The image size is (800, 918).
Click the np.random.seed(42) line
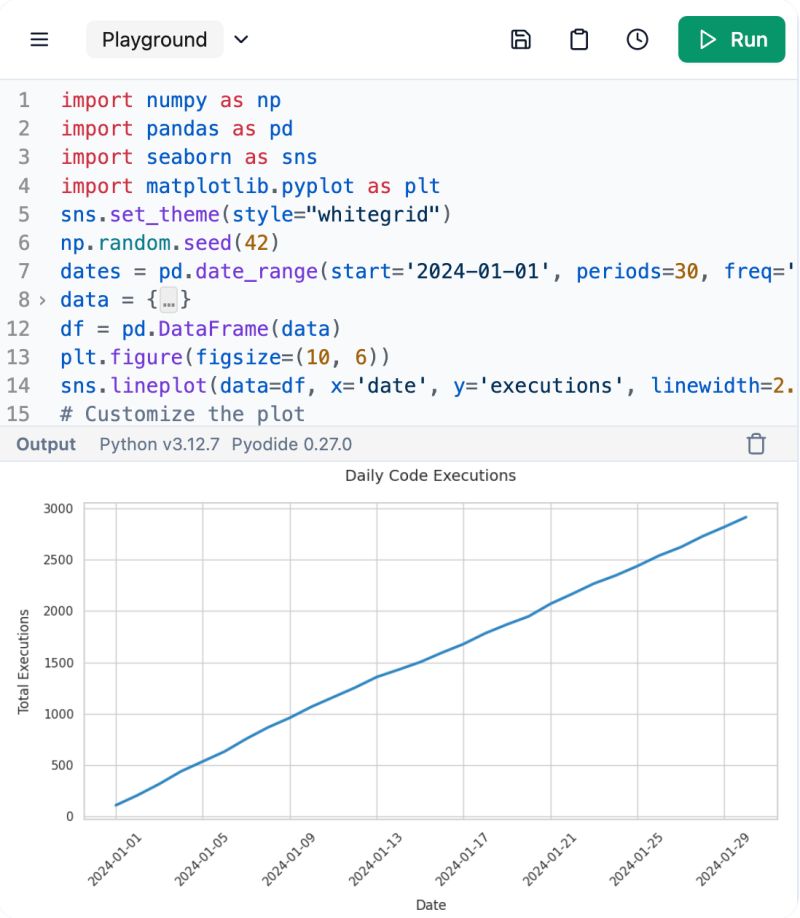170,243
